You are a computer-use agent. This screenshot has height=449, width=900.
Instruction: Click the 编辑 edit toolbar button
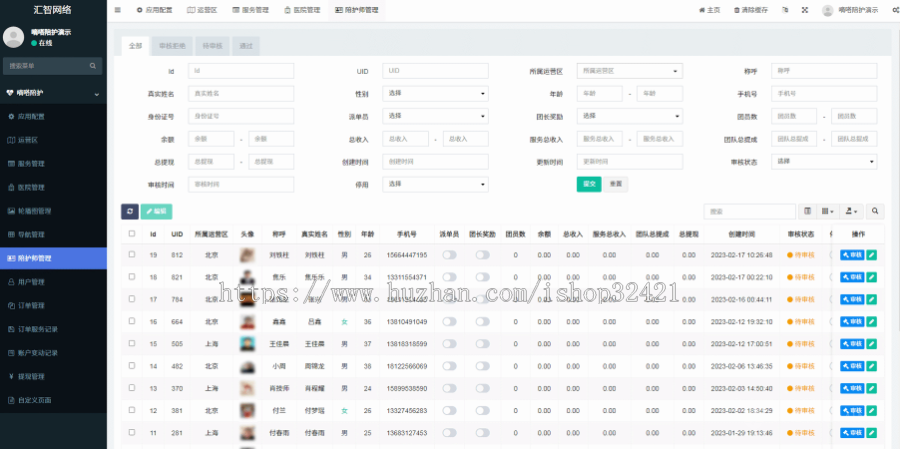pyautogui.click(x=156, y=211)
